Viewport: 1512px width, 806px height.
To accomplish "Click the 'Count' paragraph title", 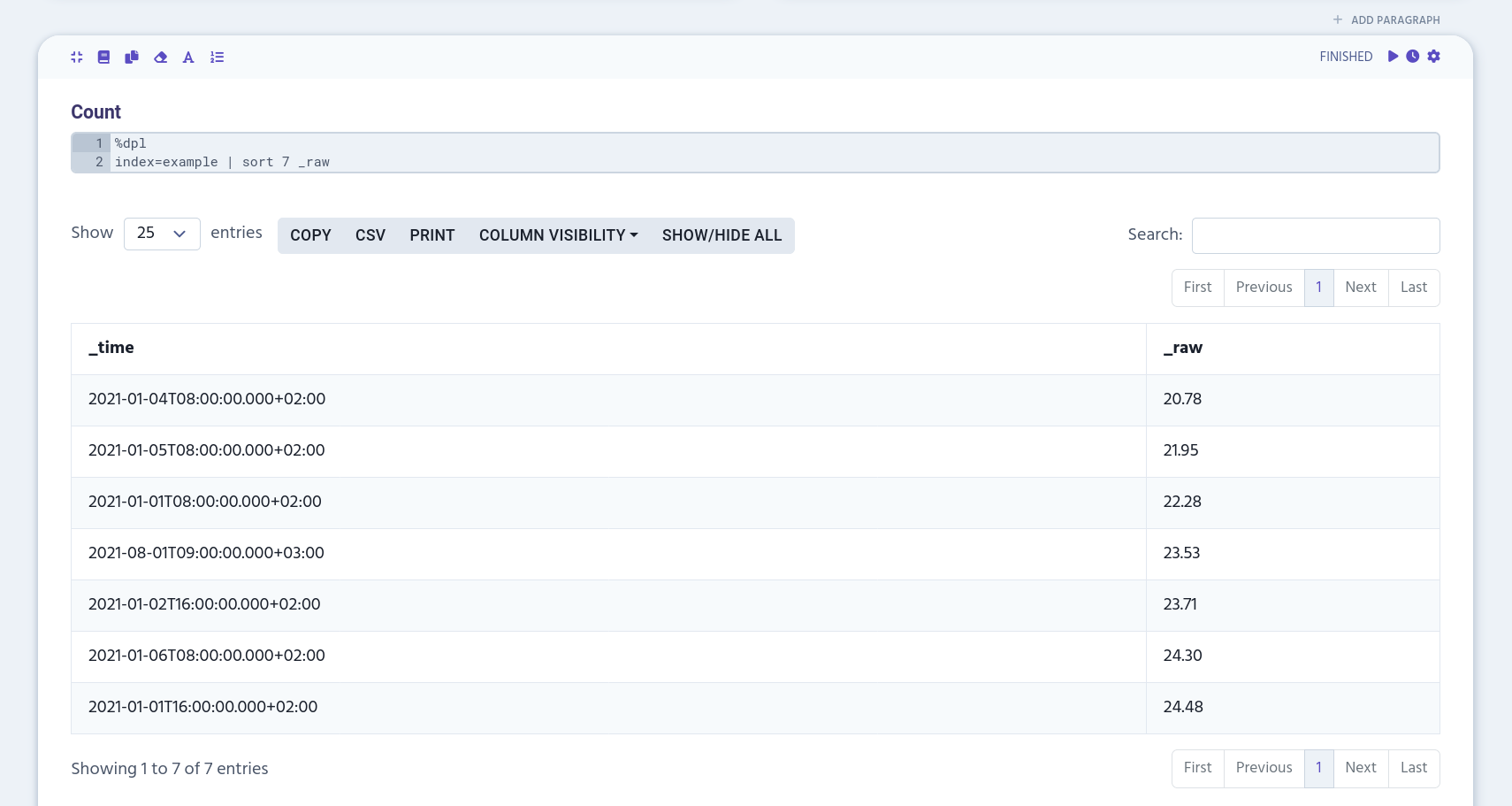I will pos(95,112).
